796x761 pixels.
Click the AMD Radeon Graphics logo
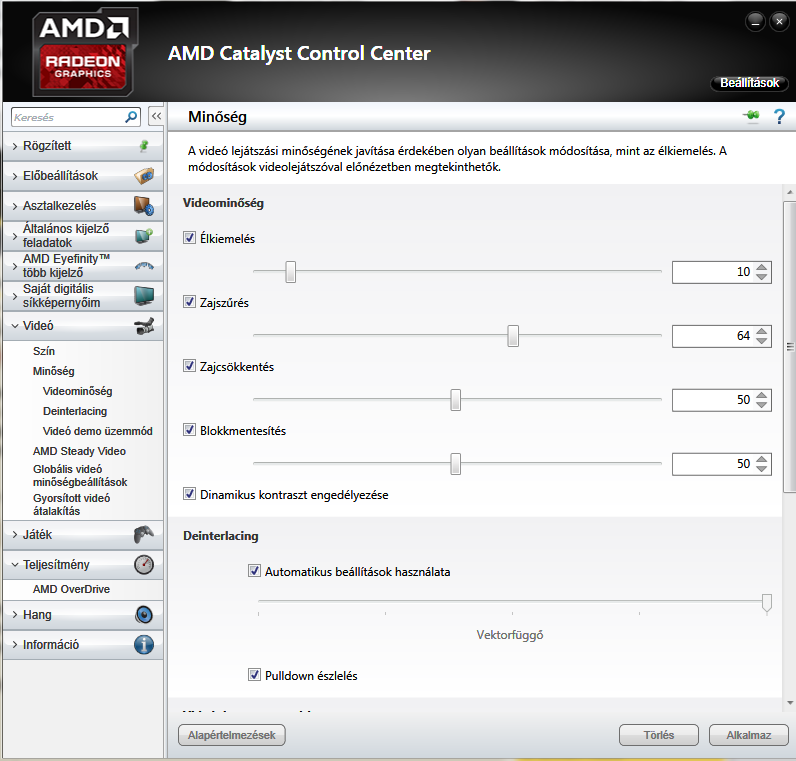[x=85, y=52]
